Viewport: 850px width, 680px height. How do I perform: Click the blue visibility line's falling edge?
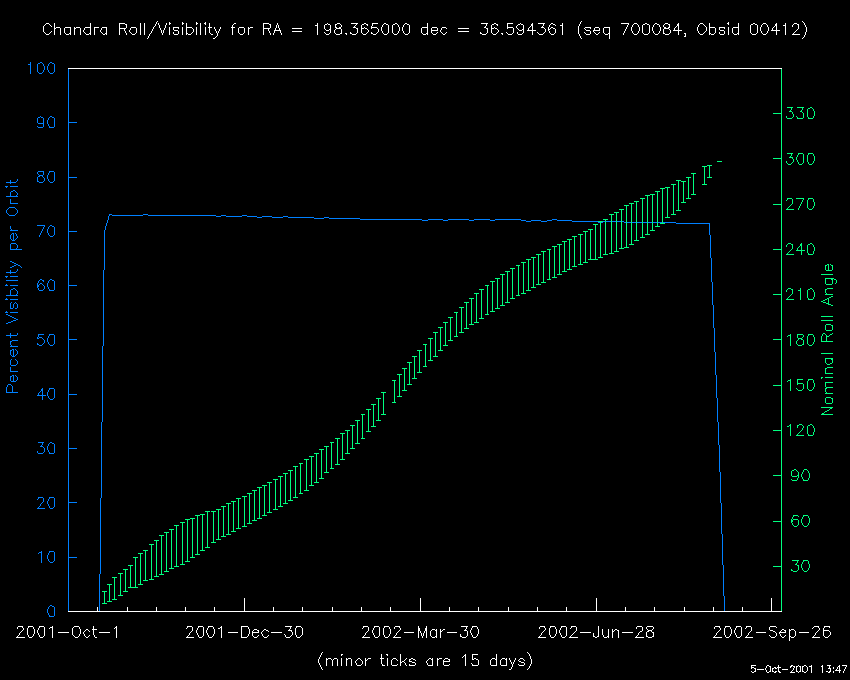point(717,418)
